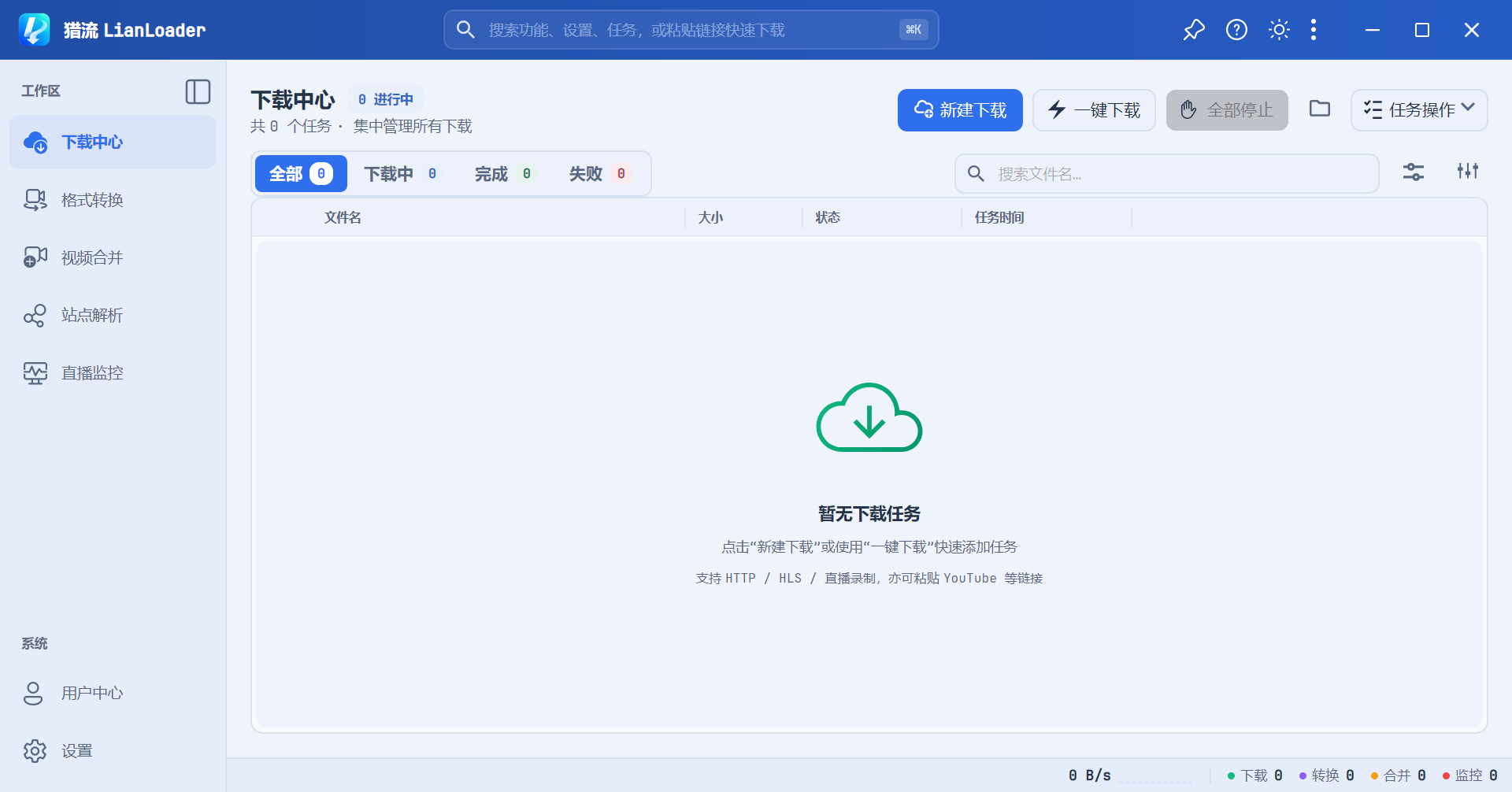Open 用户中心 in the sidebar

pos(113,693)
